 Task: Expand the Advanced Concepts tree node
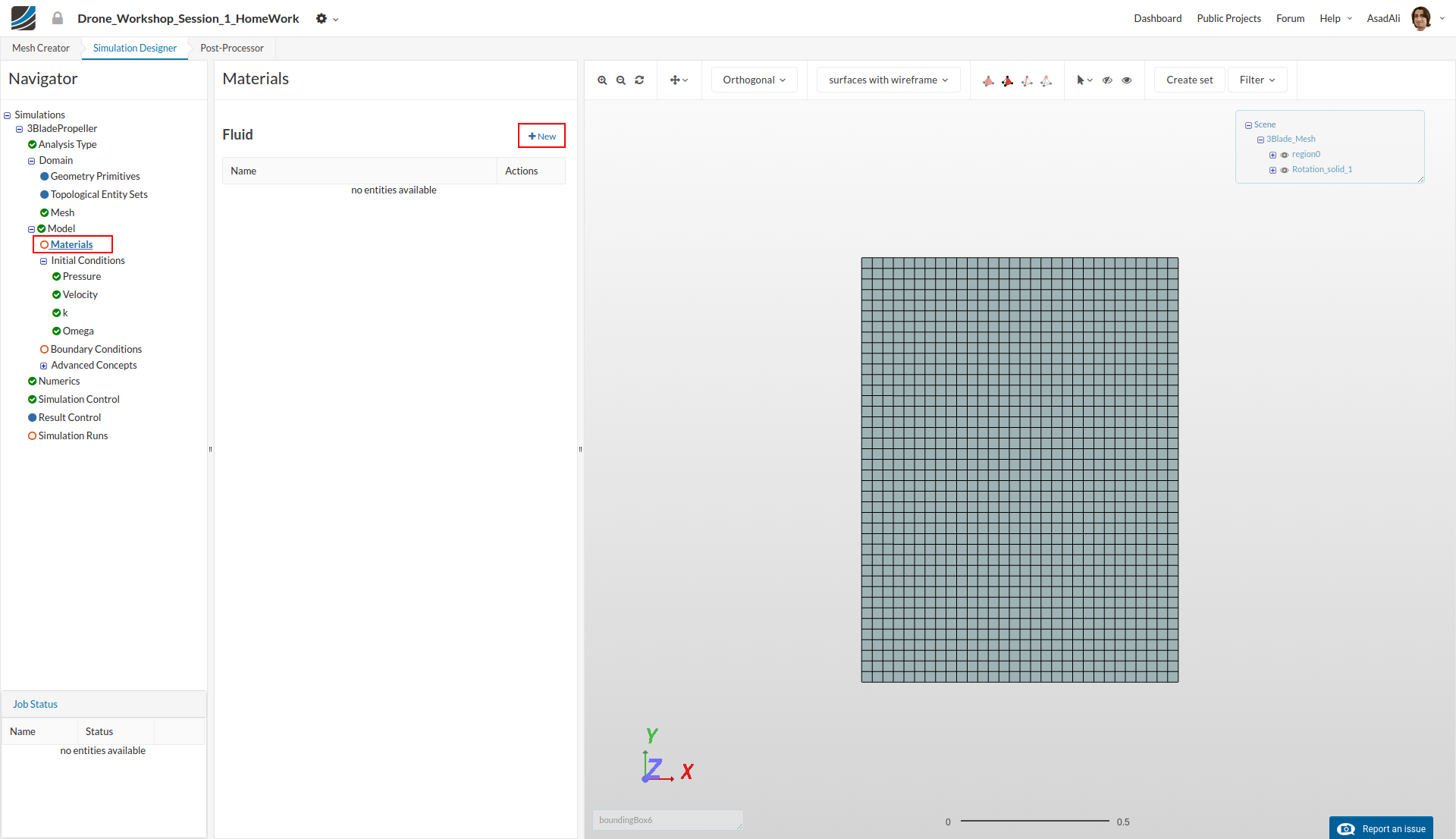point(43,366)
